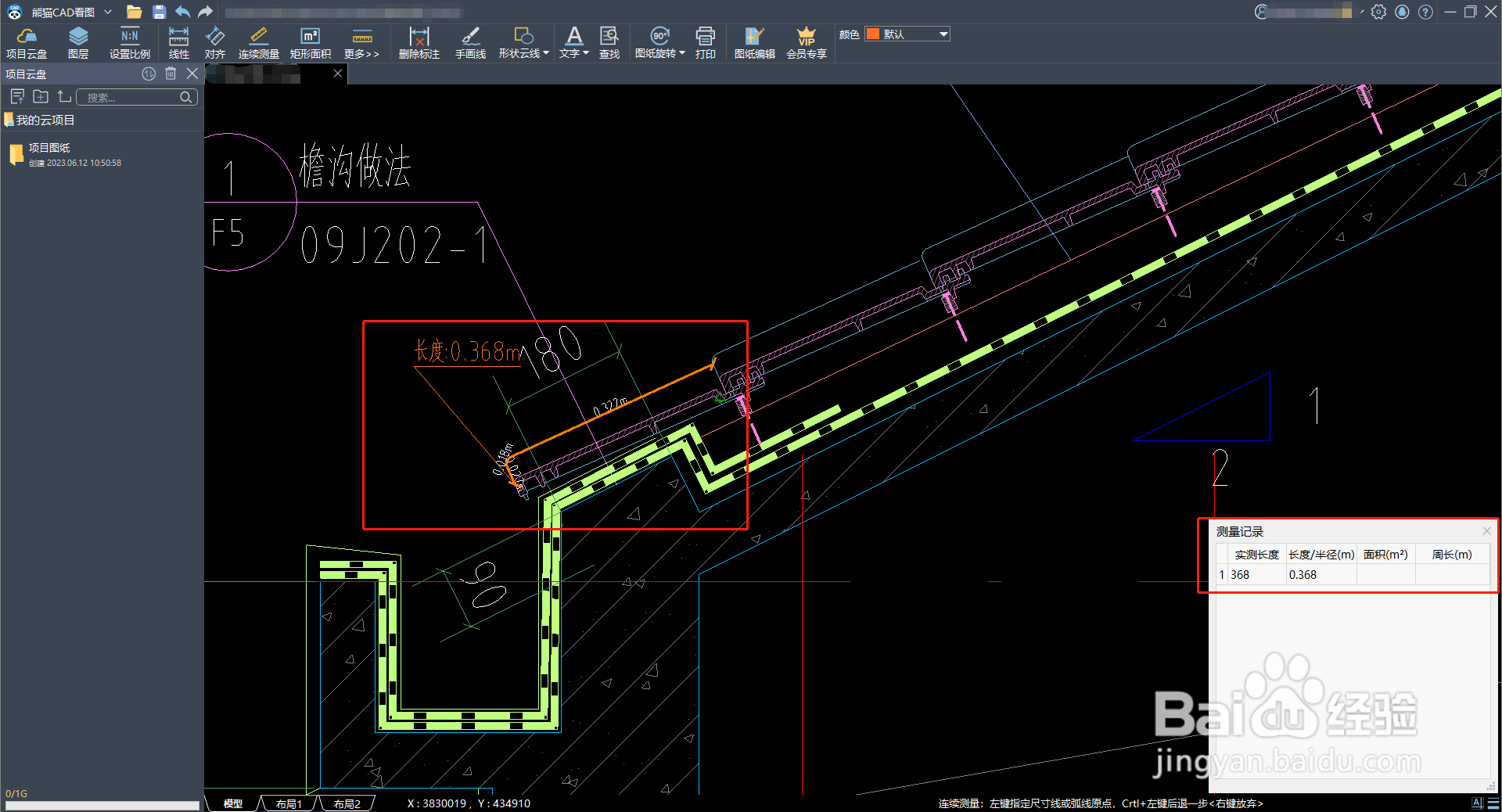The width and height of the screenshot is (1502, 812).
Task: Click 长度/半径(m) column header
Action: (x=1321, y=555)
